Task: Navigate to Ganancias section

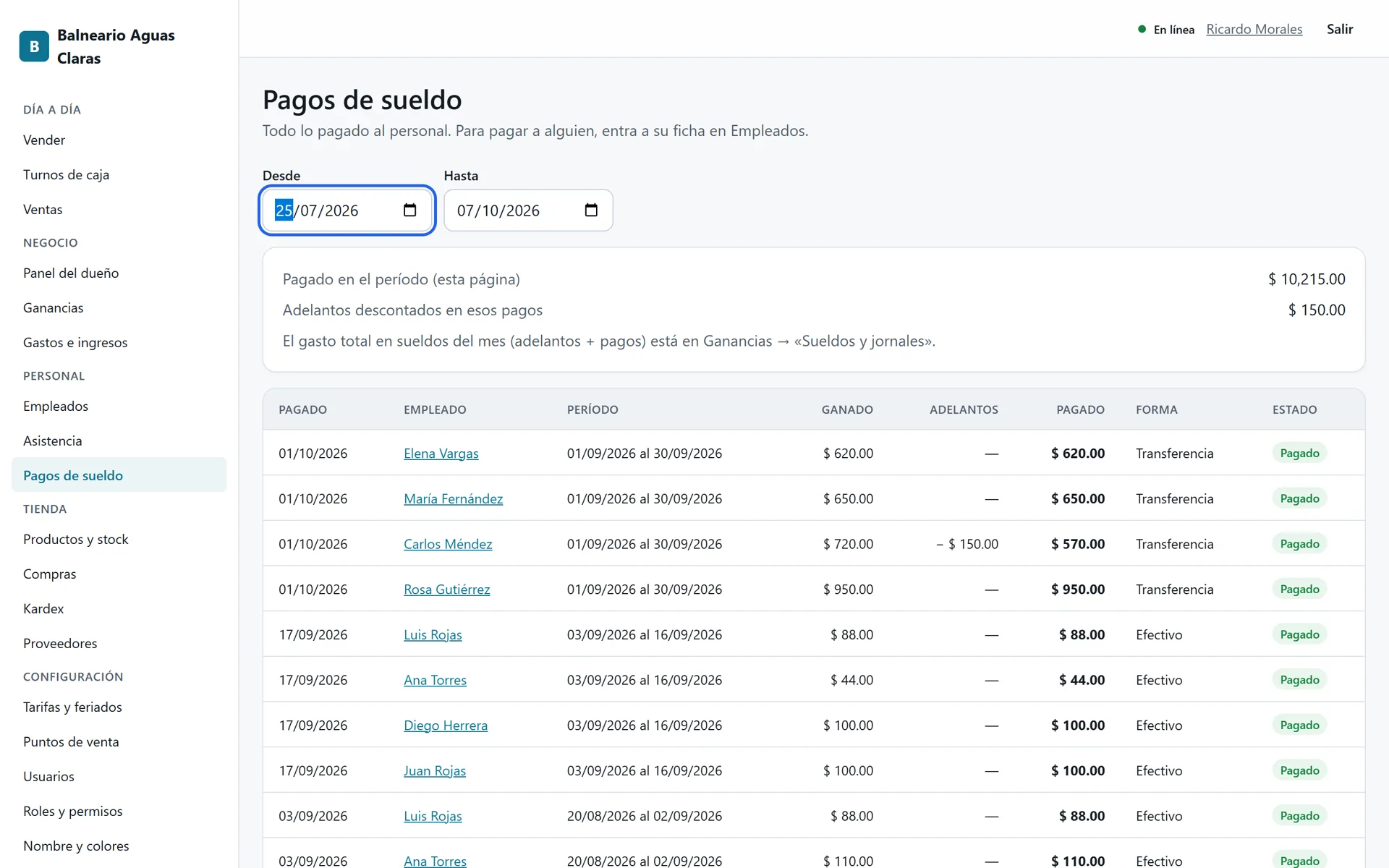Action: pos(53,307)
